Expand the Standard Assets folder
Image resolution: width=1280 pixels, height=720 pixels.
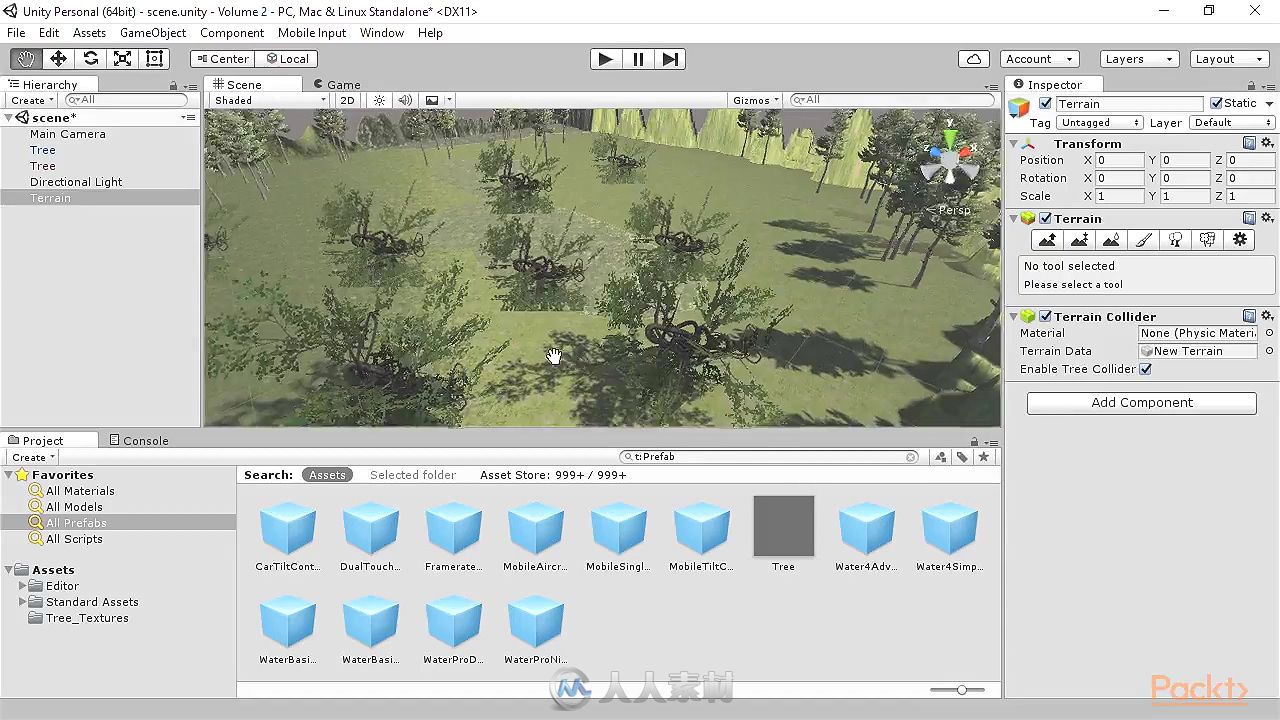coord(23,602)
